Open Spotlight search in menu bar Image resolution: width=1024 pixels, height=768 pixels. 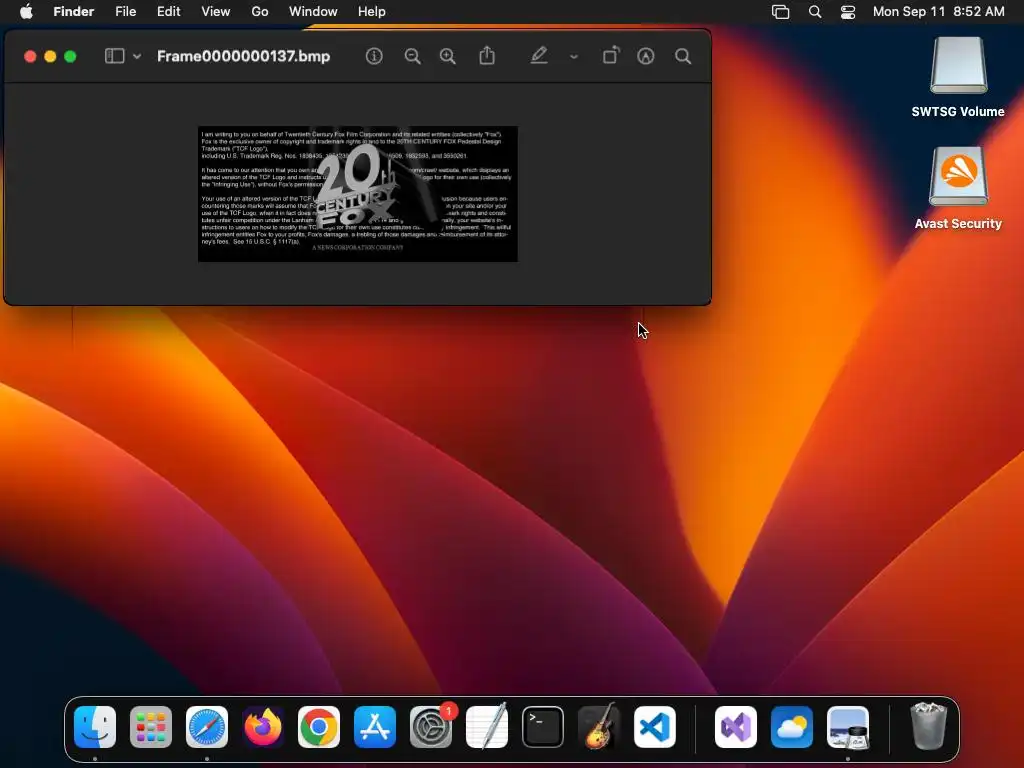tap(815, 11)
